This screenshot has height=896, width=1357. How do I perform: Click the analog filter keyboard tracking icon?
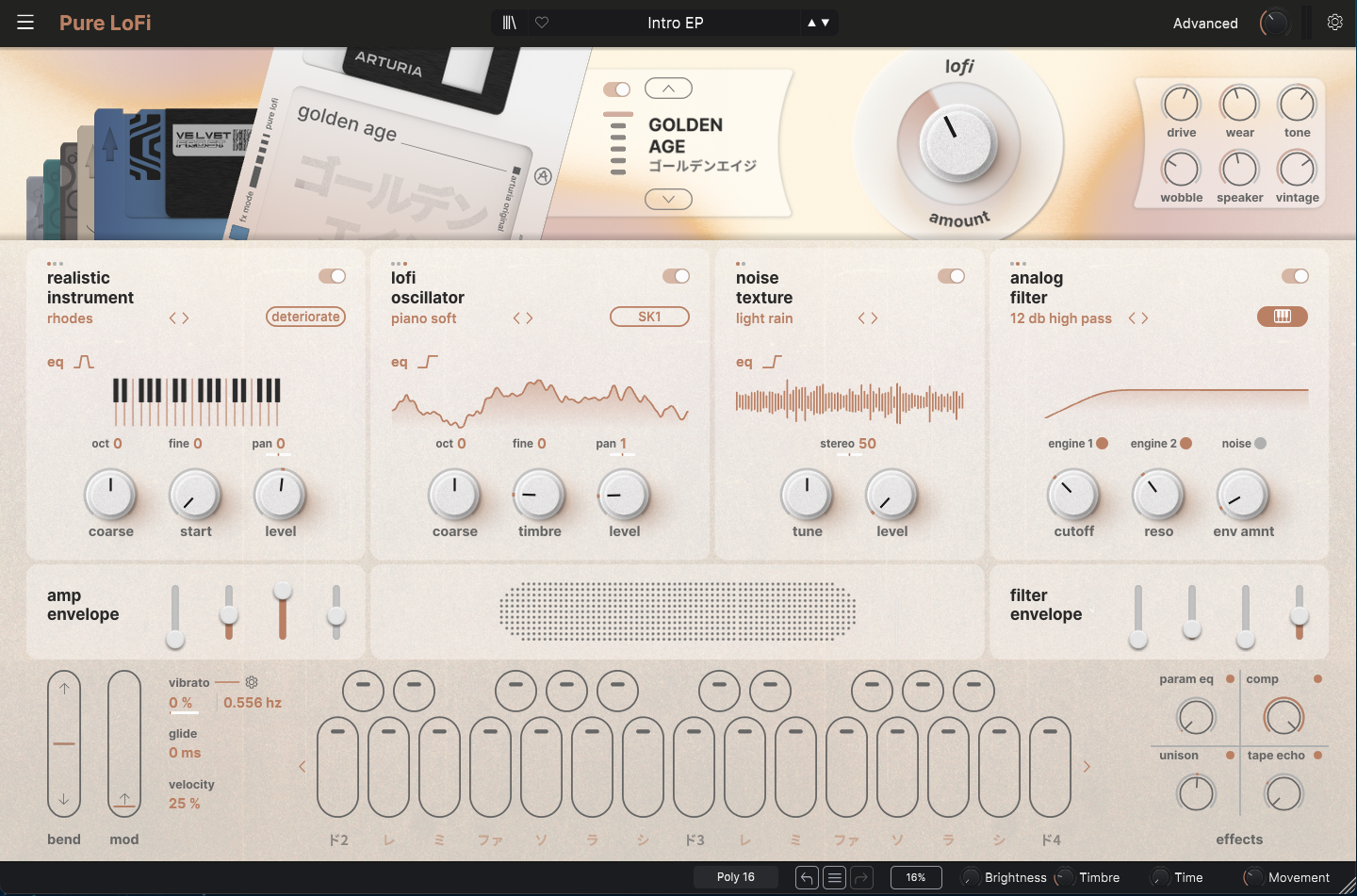click(x=1283, y=317)
